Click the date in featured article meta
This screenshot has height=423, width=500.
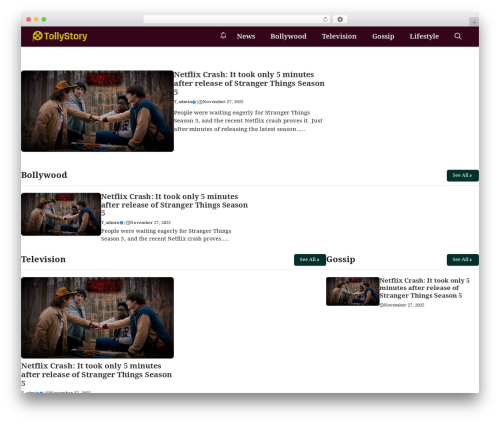coord(223,102)
